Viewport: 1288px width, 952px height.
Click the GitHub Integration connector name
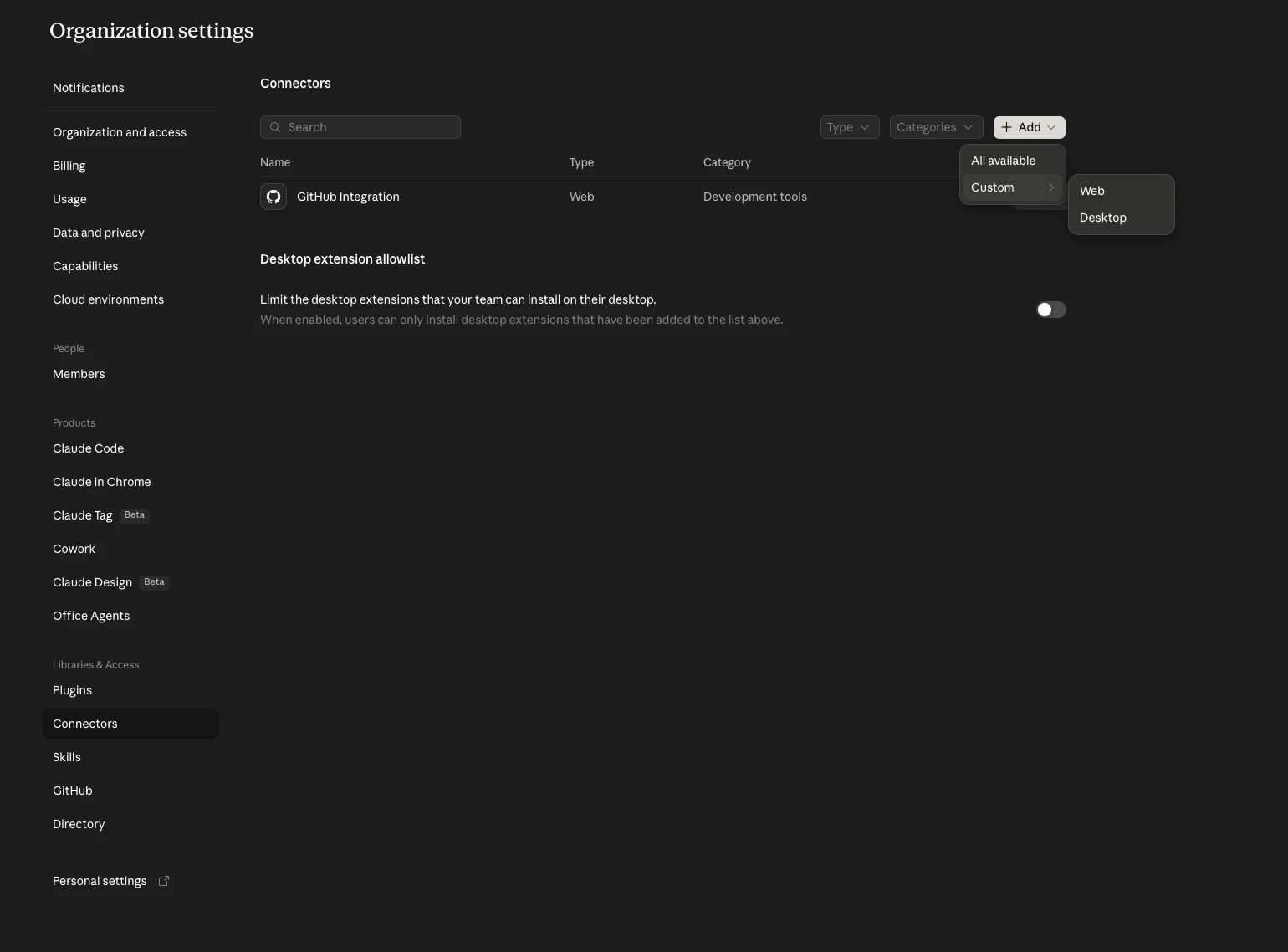click(348, 197)
